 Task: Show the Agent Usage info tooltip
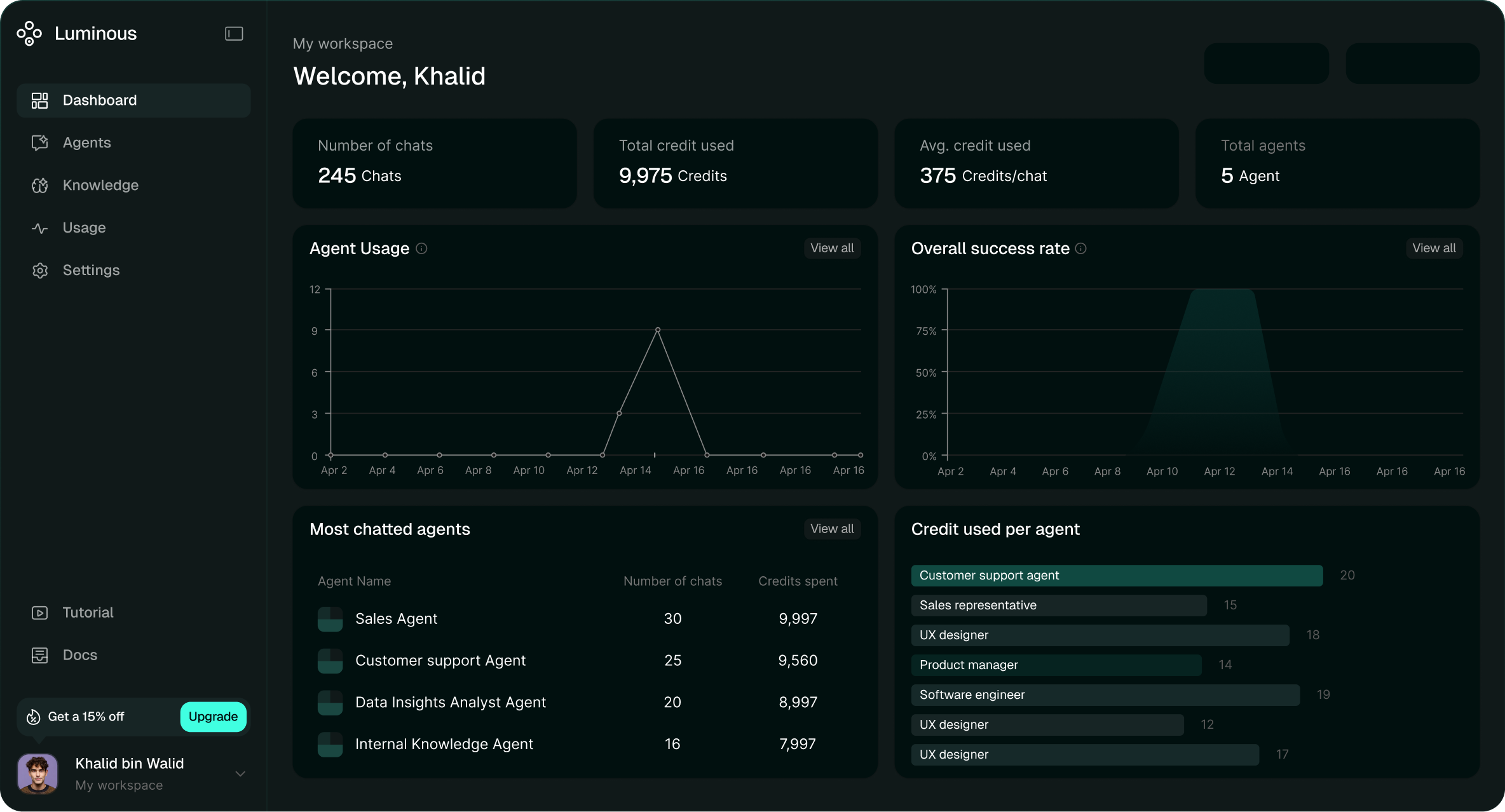click(x=421, y=249)
